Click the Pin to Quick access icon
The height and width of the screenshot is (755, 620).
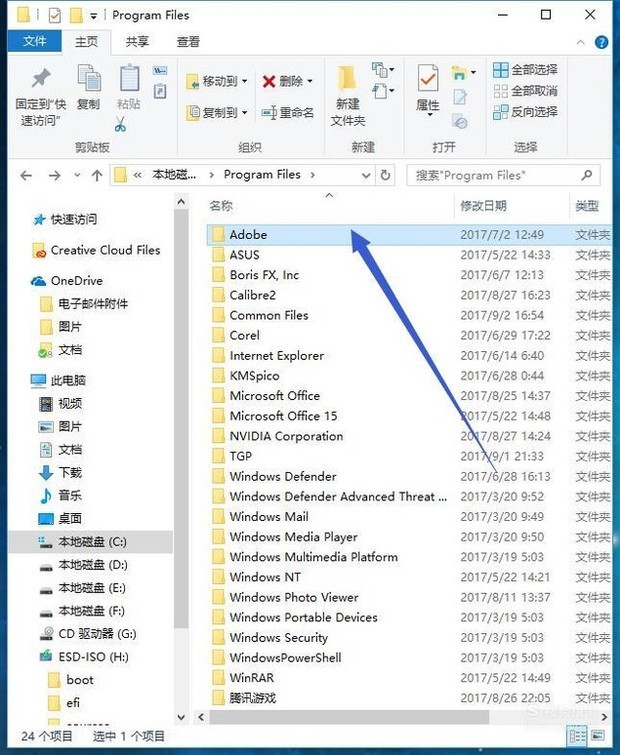(41, 78)
